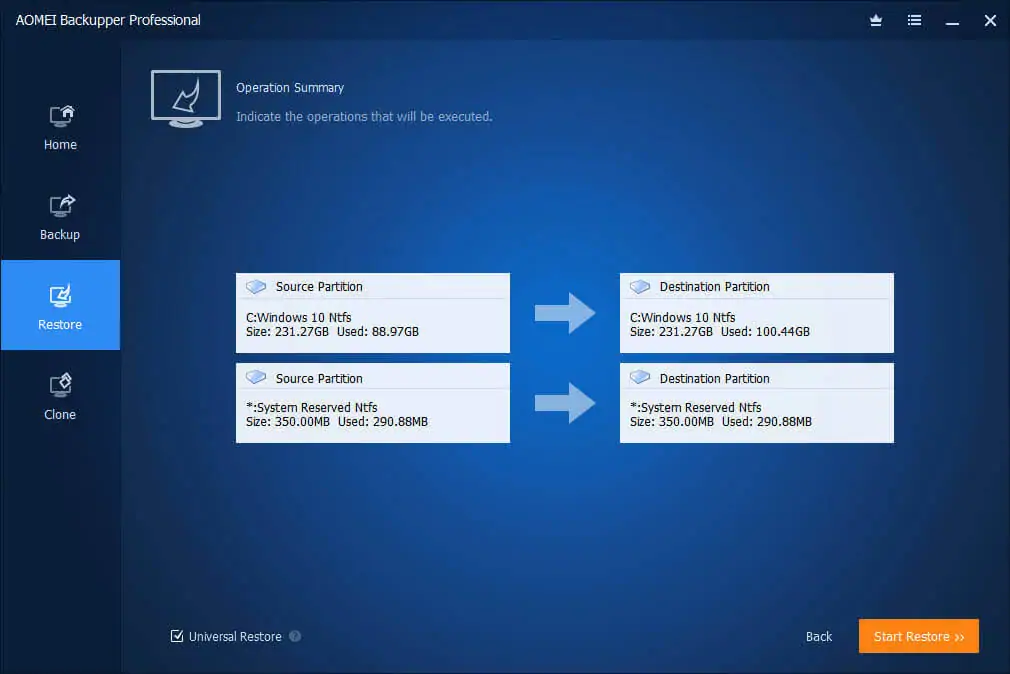Open the Home section in sidebar
The width and height of the screenshot is (1010, 674).
tap(61, 128)
